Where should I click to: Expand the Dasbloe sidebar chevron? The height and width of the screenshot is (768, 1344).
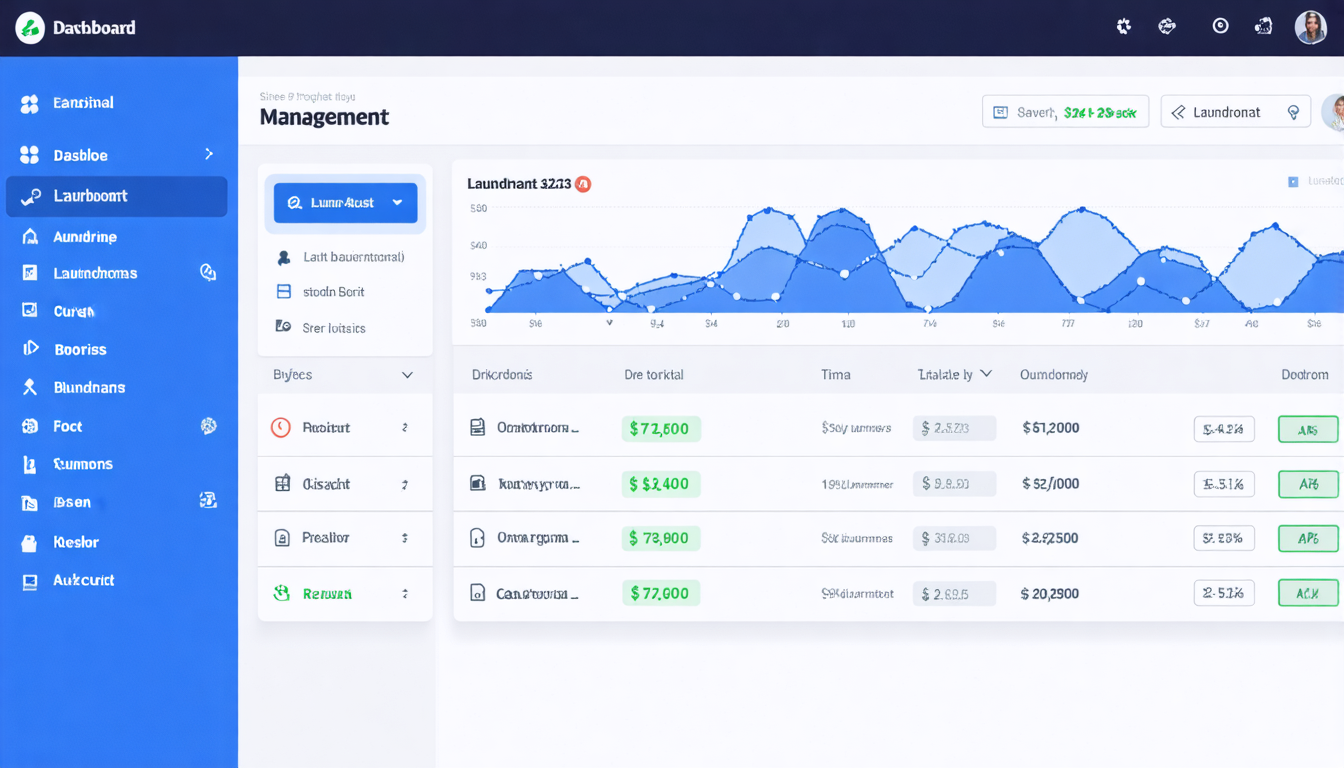tap(209, 154)
